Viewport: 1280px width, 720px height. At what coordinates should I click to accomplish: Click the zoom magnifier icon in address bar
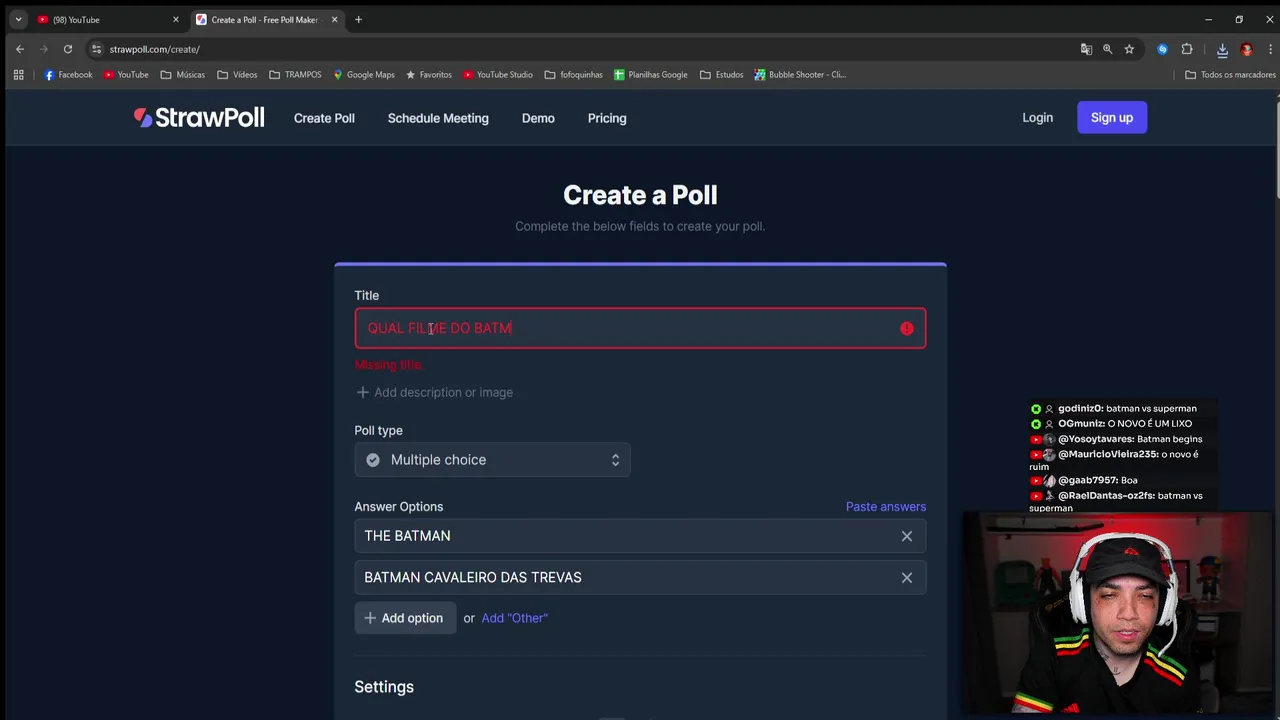(1107, 49)
